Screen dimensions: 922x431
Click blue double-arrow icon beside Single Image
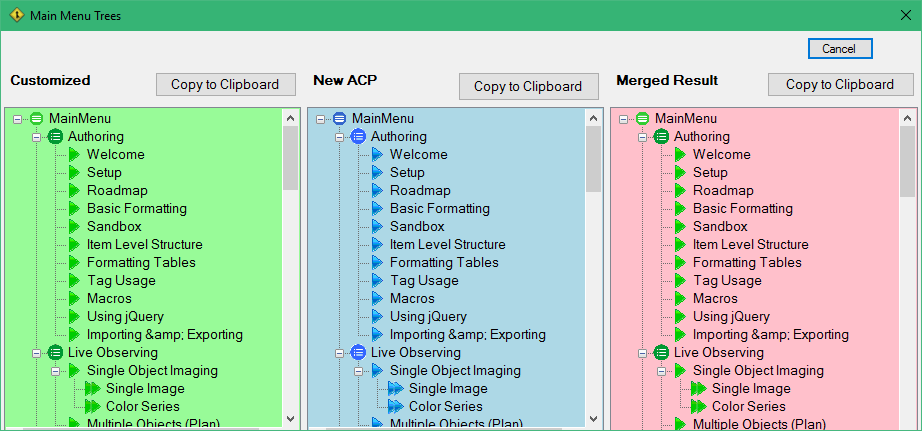(x=396, y=389)
